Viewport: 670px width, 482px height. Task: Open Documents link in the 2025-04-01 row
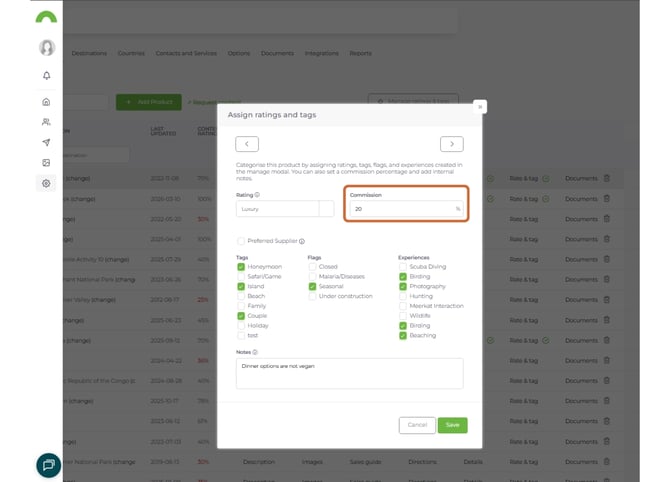click(x=581, y=239)
